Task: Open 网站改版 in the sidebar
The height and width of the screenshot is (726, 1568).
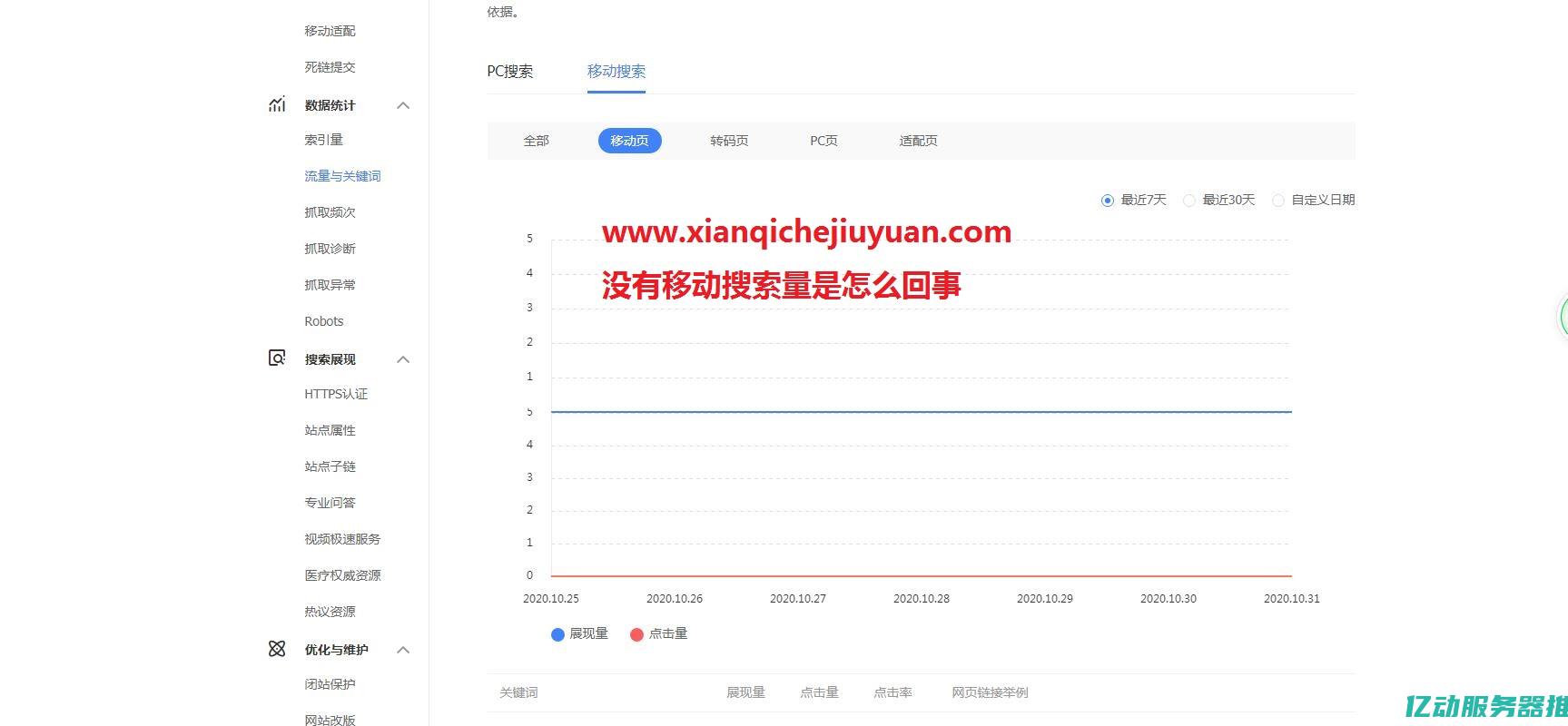Action: click(x=330, y=720)
